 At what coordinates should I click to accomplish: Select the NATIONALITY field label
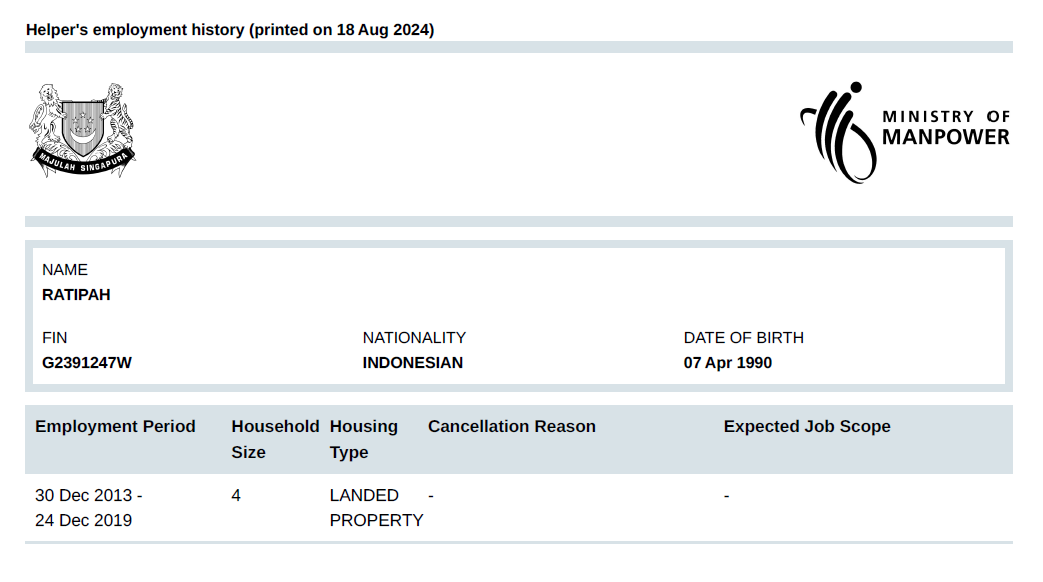414,338
